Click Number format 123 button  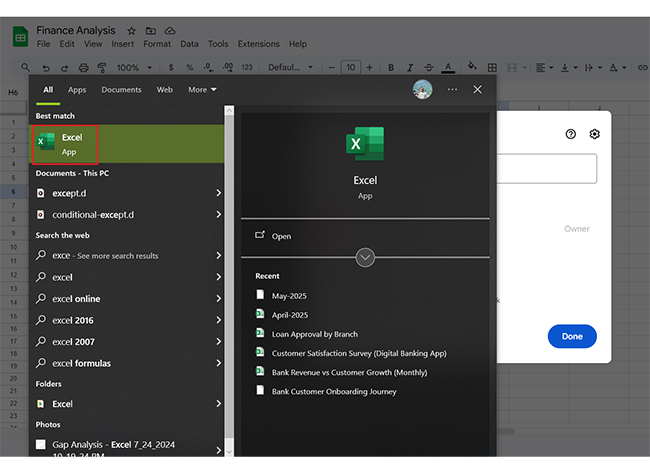[247, 68]
